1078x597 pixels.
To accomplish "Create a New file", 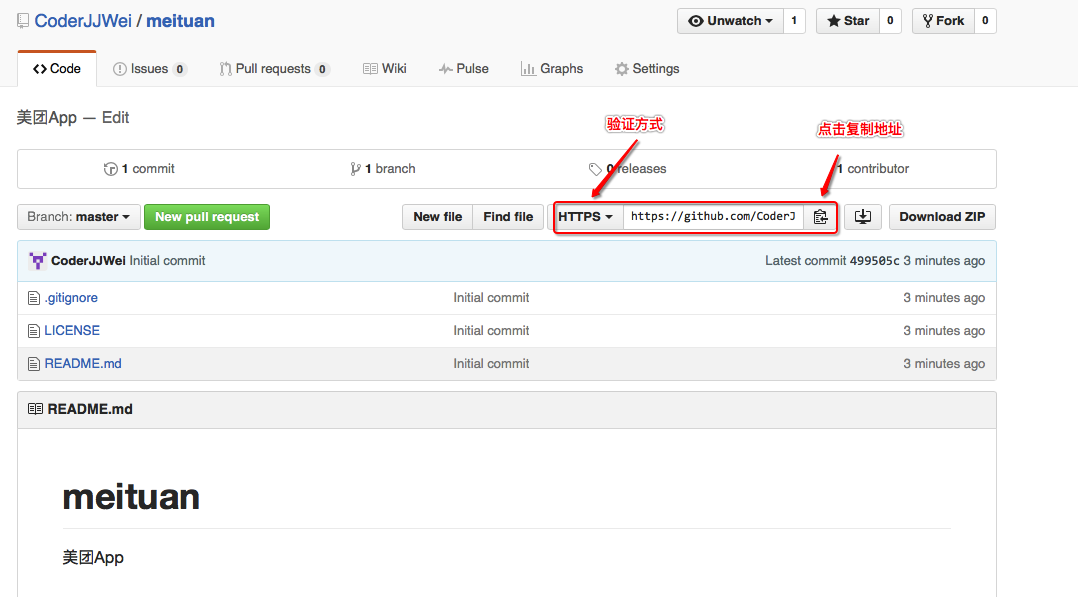I will [438, 217].
